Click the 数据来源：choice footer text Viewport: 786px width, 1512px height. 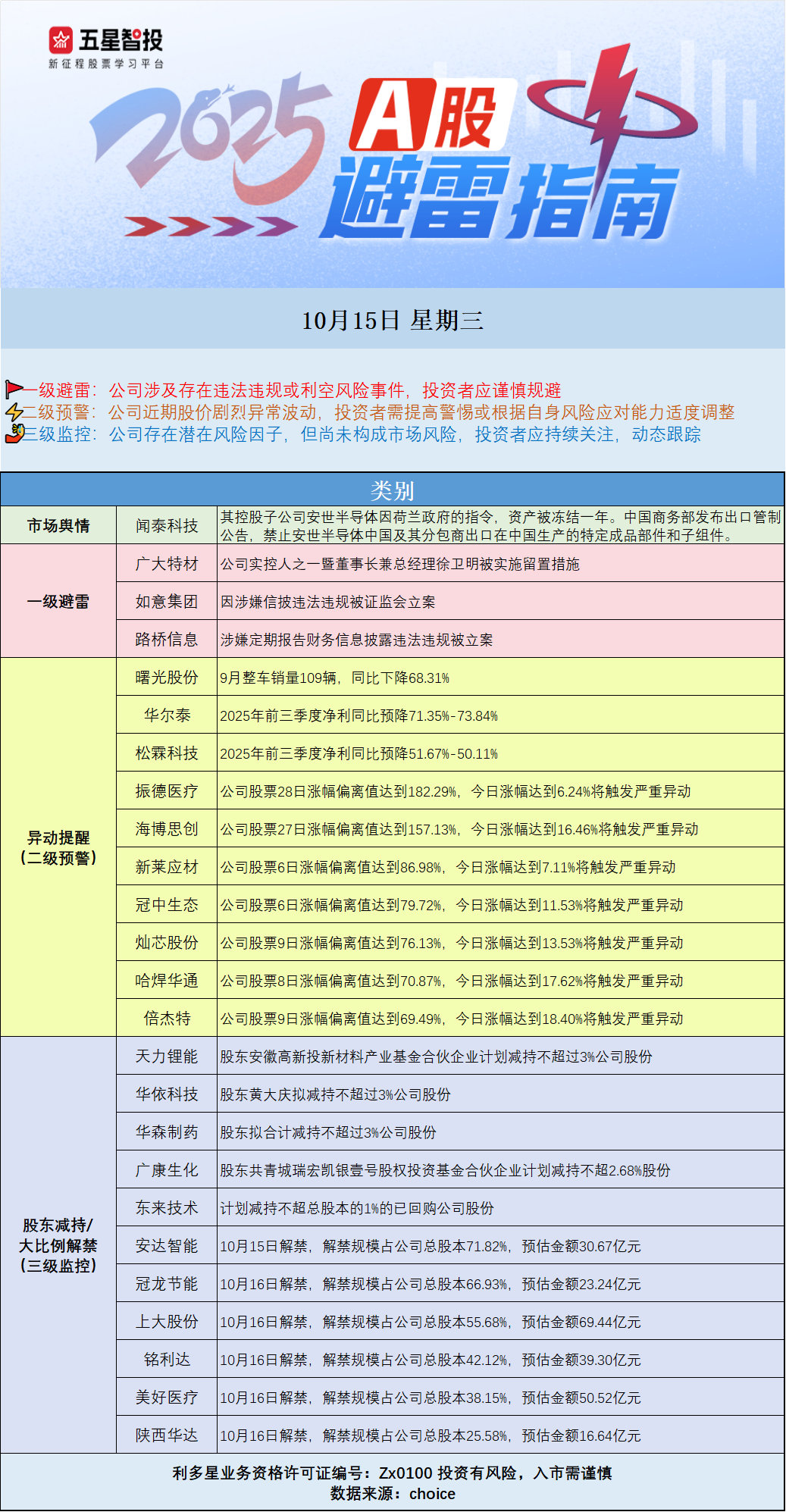pos(393,1494)
